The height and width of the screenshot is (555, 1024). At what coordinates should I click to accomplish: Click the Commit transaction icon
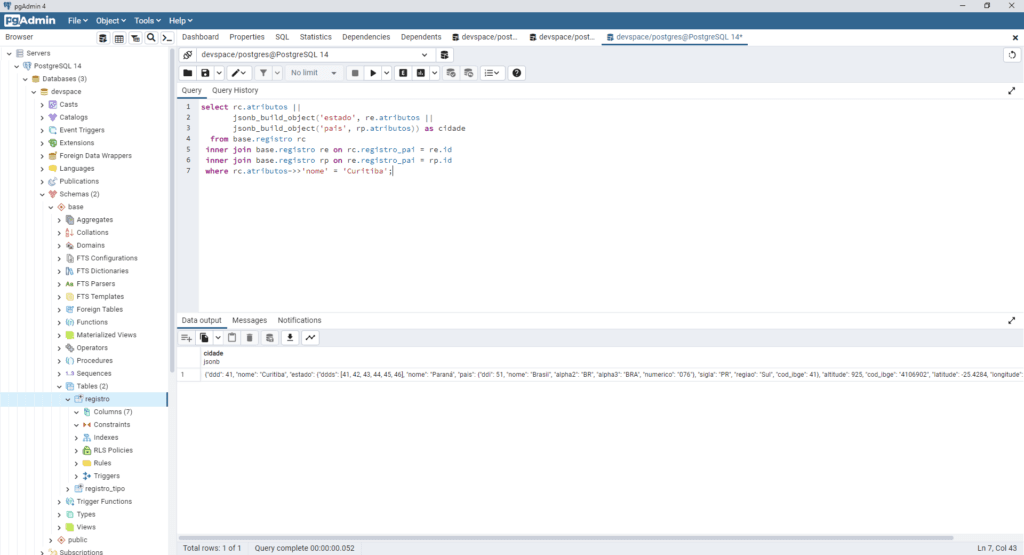451,73
